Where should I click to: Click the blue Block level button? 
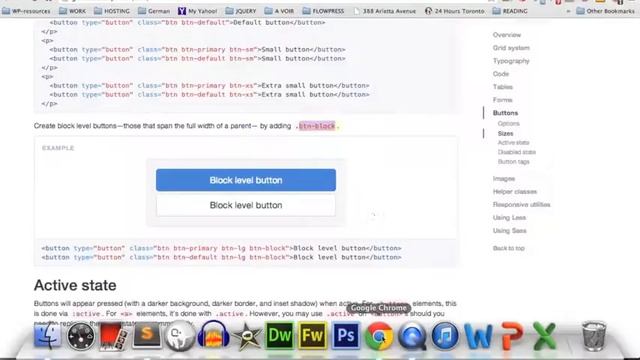pyautogui.click(x=246, y=180)
